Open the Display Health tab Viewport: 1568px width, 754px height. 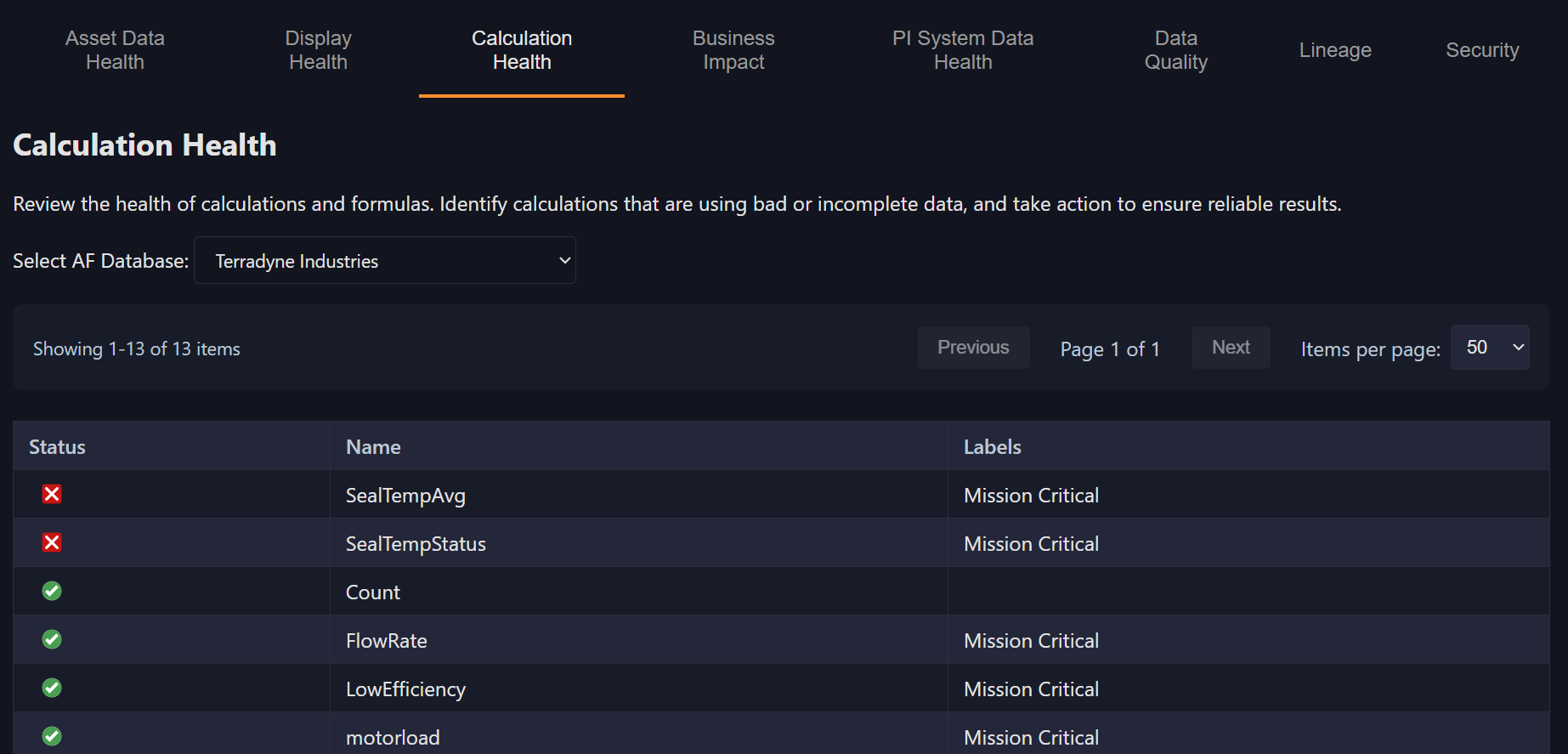click(318, 50)
